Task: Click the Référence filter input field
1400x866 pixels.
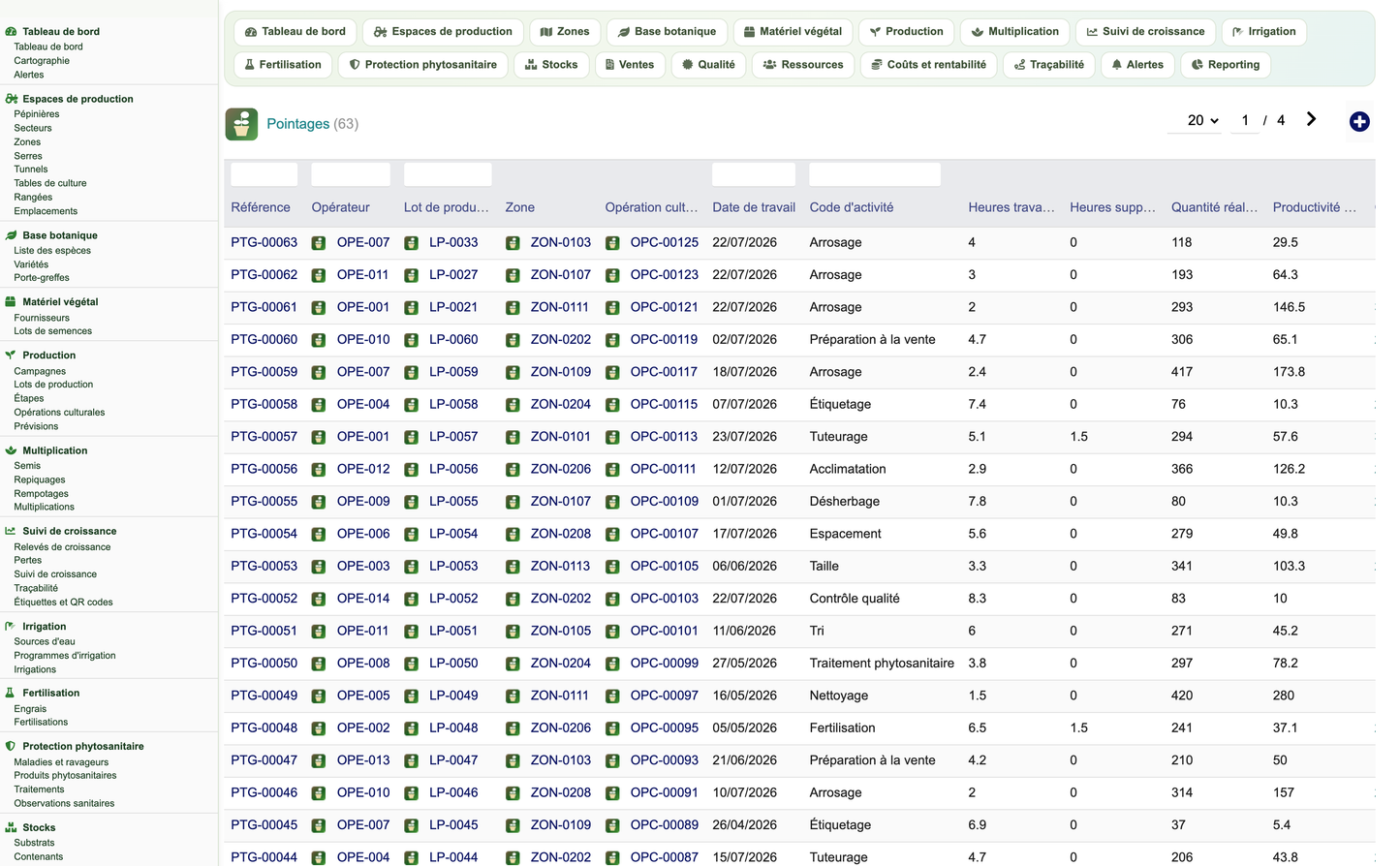Action: click(x=264, y=174)
